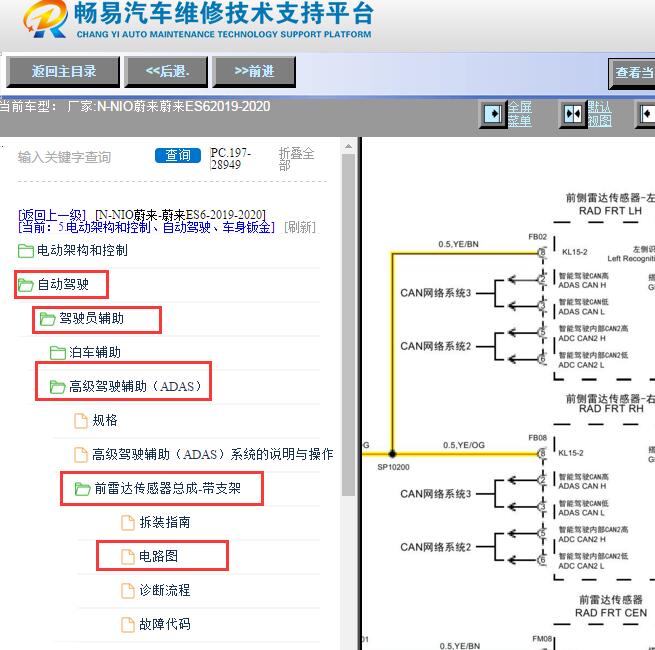Open the 拆装指南 document
This screenshot has width=655, height=650.
pyautogui.click(x=165, y=522)
